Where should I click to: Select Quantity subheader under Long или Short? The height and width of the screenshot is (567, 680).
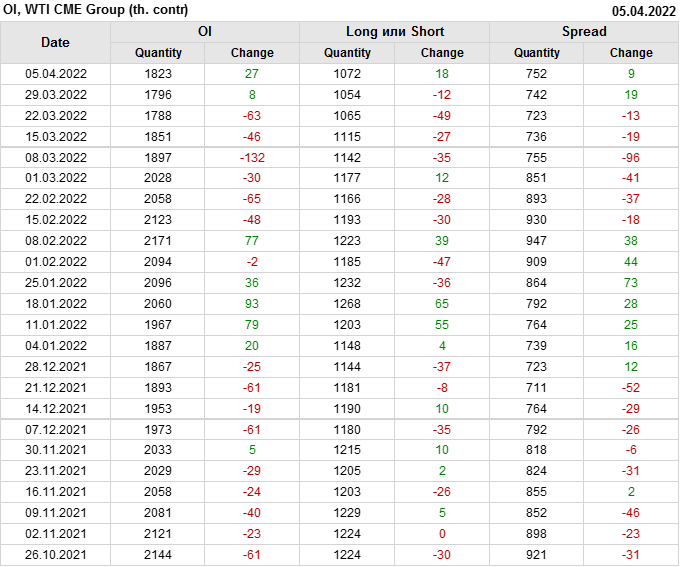[x=348, y=53]
